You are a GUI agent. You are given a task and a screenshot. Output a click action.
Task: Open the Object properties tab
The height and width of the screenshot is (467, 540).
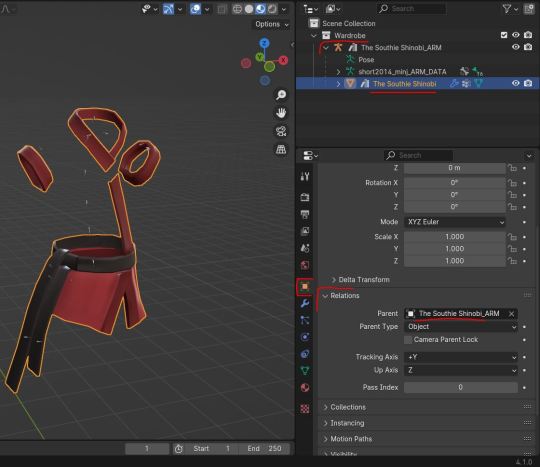(305, 286)
